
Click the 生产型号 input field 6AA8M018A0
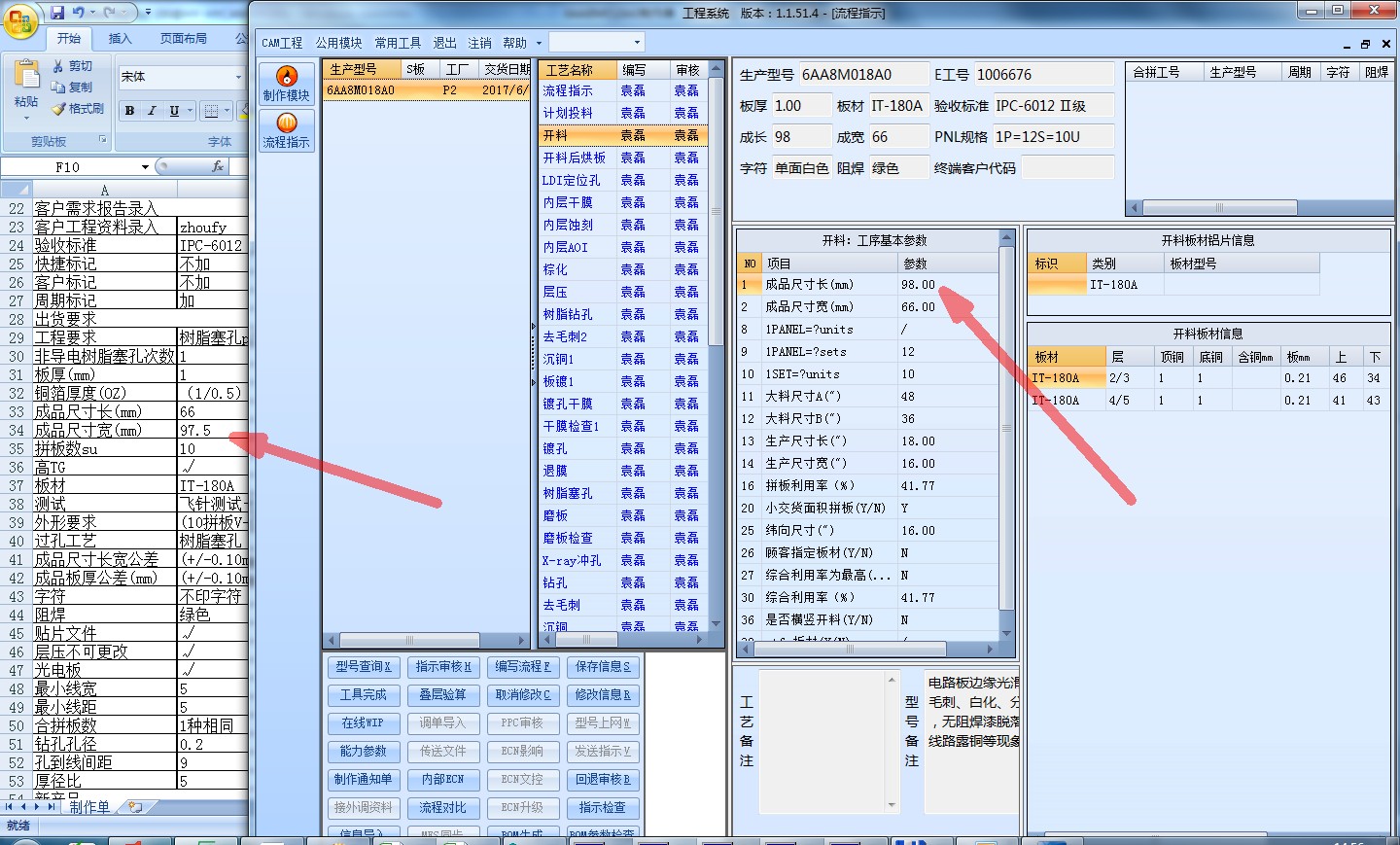click(x=862, y=75)
